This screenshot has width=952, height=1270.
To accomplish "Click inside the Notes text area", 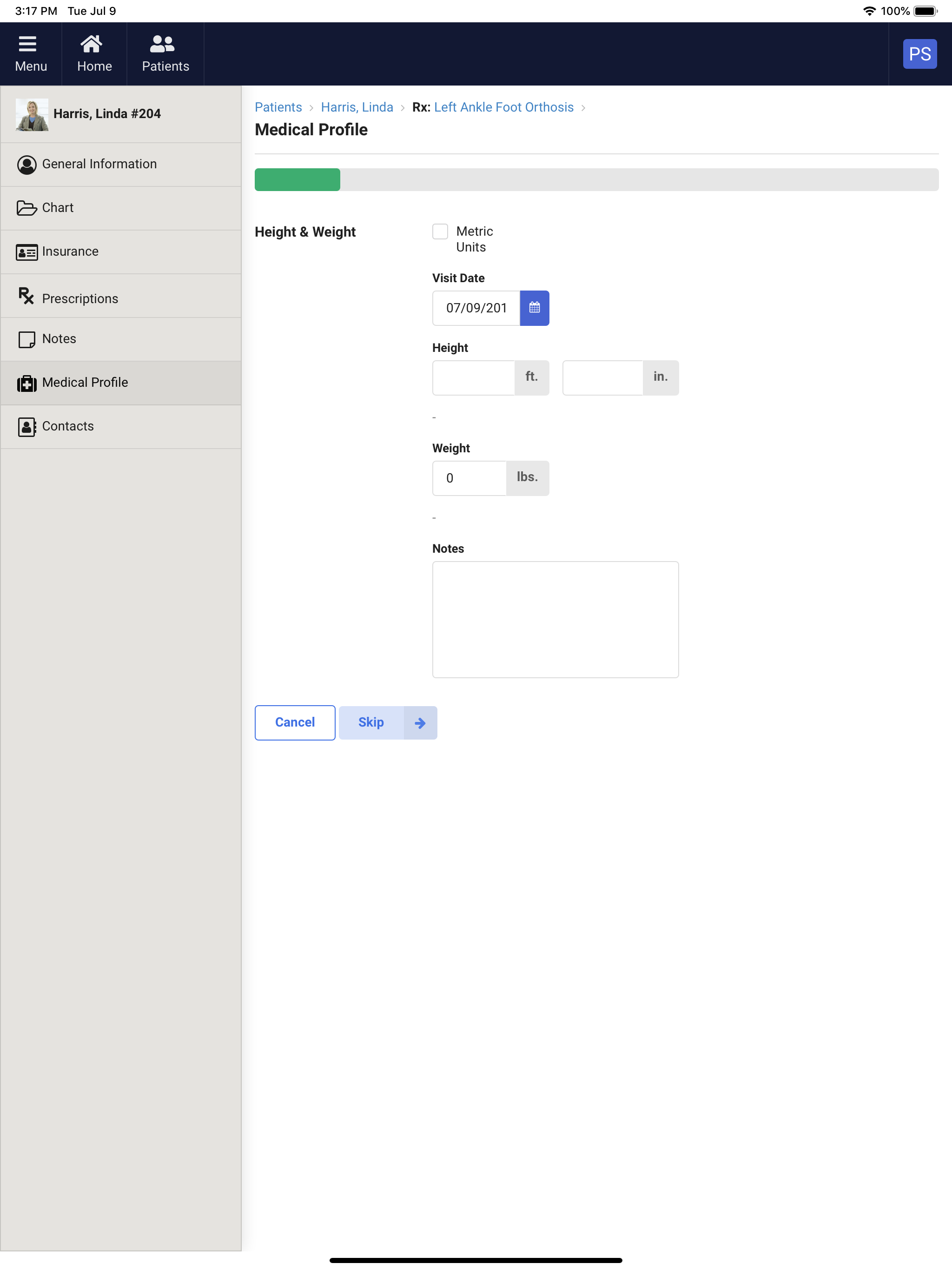I will tap(555, 620).
